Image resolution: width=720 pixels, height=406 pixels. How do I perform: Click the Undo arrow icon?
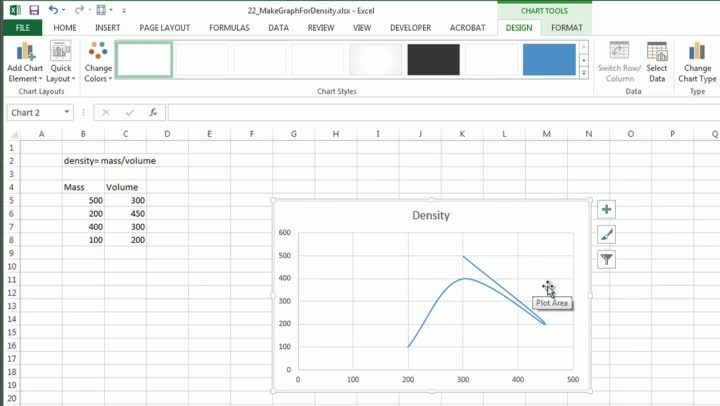pos(53,10)
